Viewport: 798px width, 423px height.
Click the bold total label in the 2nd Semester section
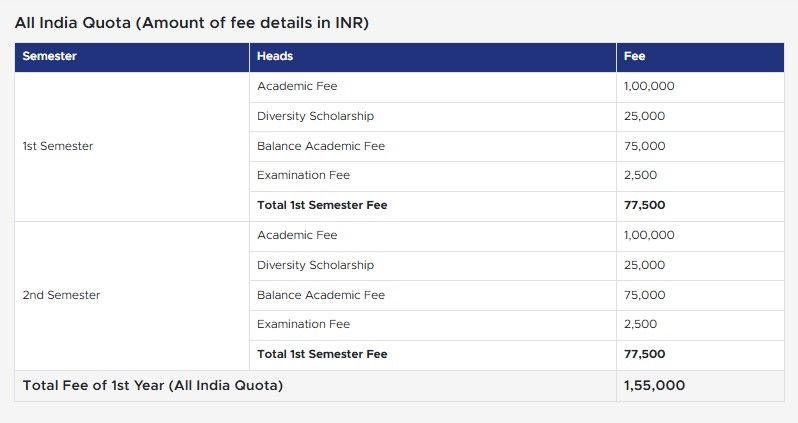pyautogui.click(x=322, y=354)
